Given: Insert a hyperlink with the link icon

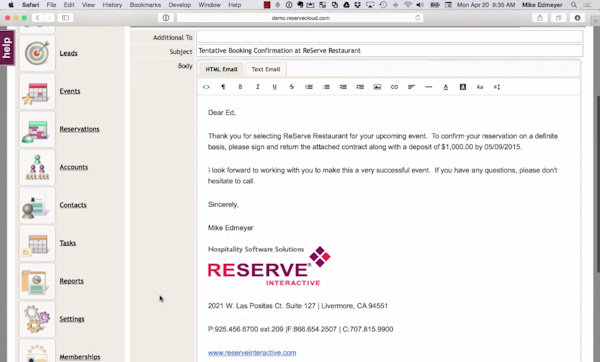Looking at the screenshot, I should (394, 87).
